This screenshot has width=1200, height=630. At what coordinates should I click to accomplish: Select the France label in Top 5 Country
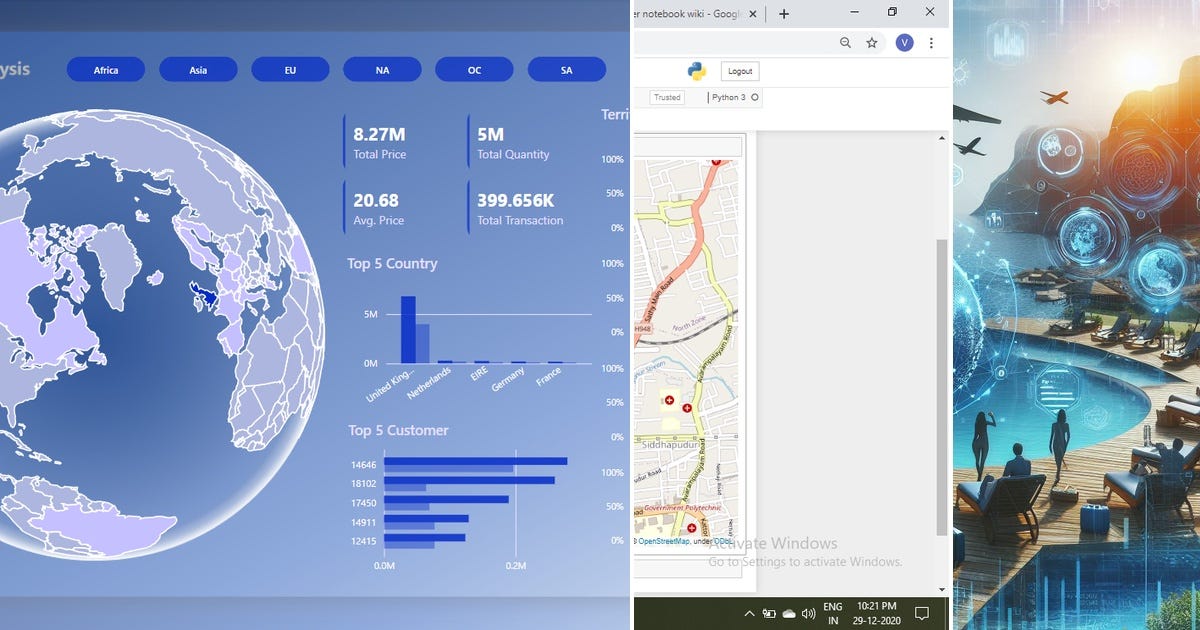point(548,376)
